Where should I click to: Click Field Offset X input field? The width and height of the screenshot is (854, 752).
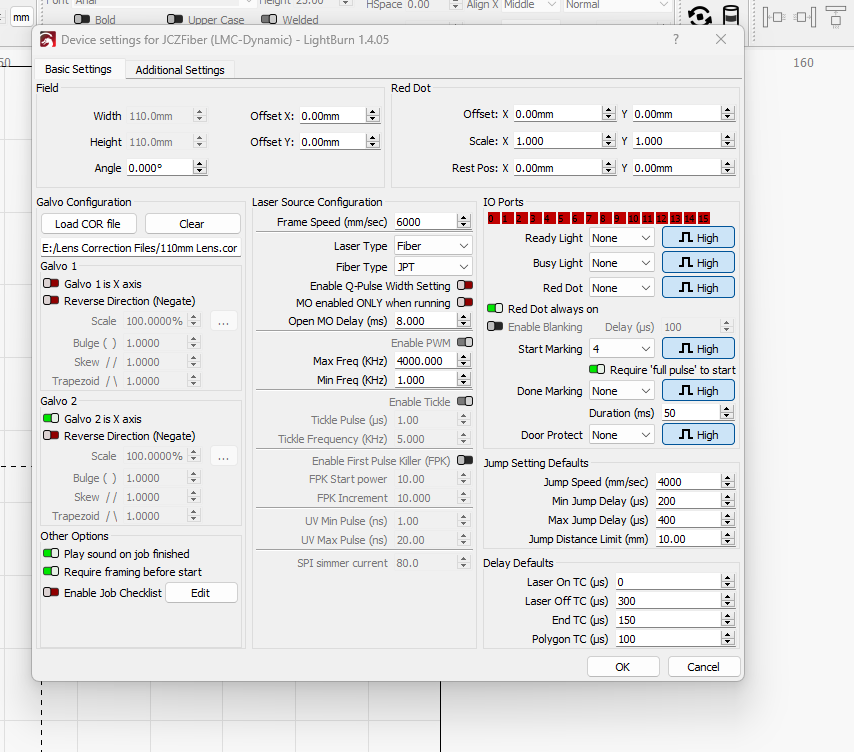333,116
